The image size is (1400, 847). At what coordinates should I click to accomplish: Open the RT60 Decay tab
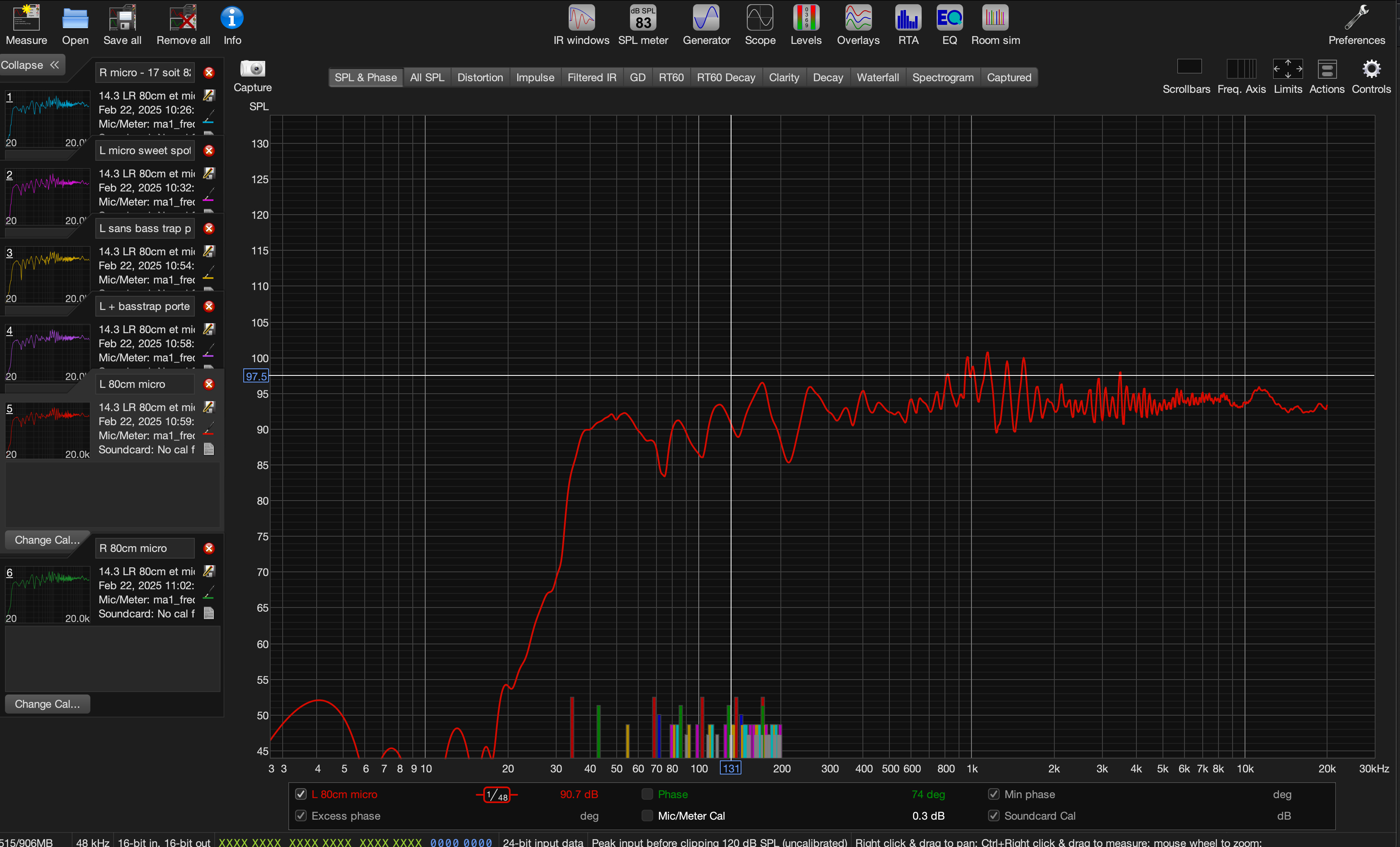pos(726,77)
